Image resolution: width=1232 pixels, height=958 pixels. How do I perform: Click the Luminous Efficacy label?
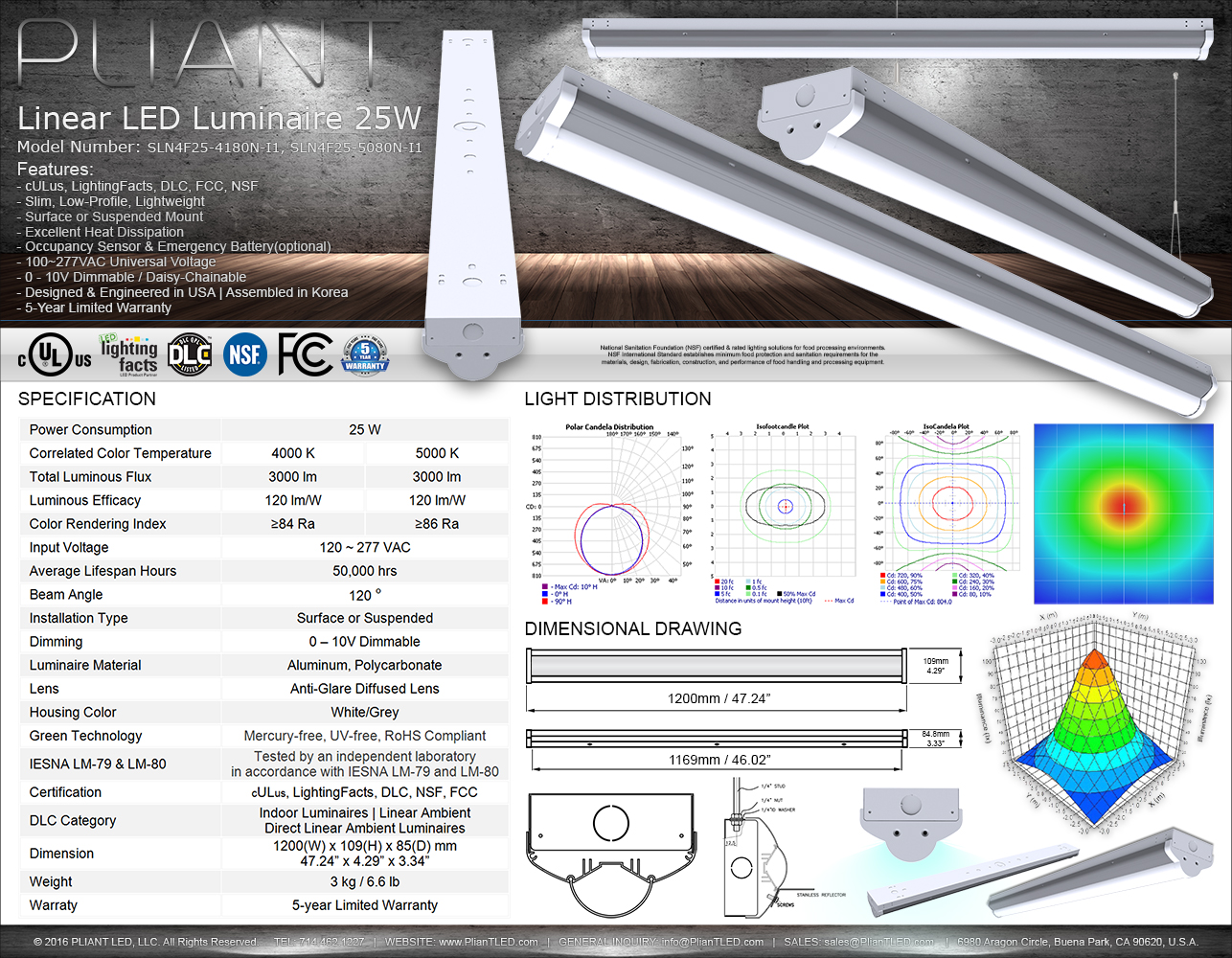tap(85, 500)
